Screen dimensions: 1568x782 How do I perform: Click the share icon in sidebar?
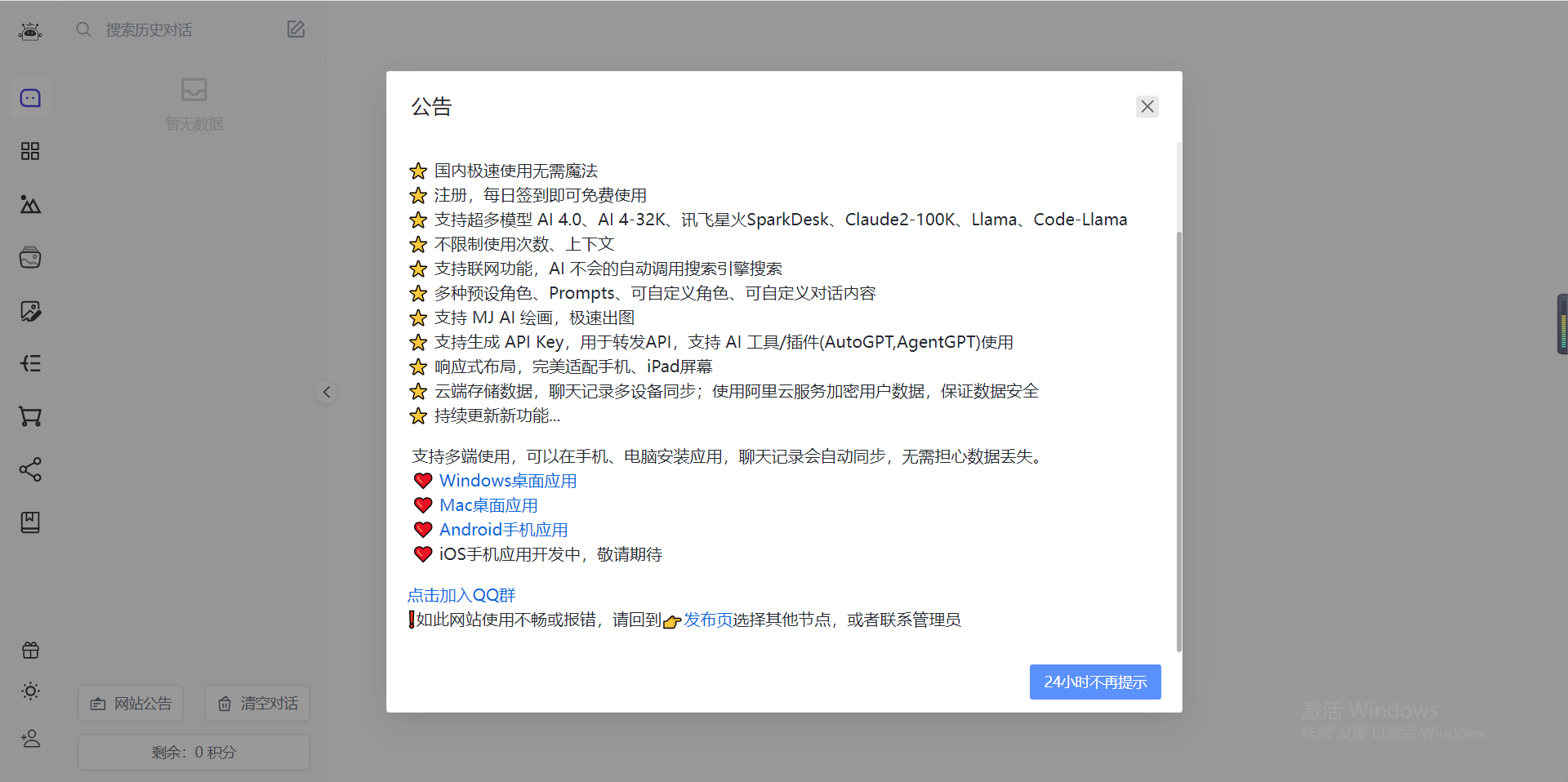(x=29, y=469)
